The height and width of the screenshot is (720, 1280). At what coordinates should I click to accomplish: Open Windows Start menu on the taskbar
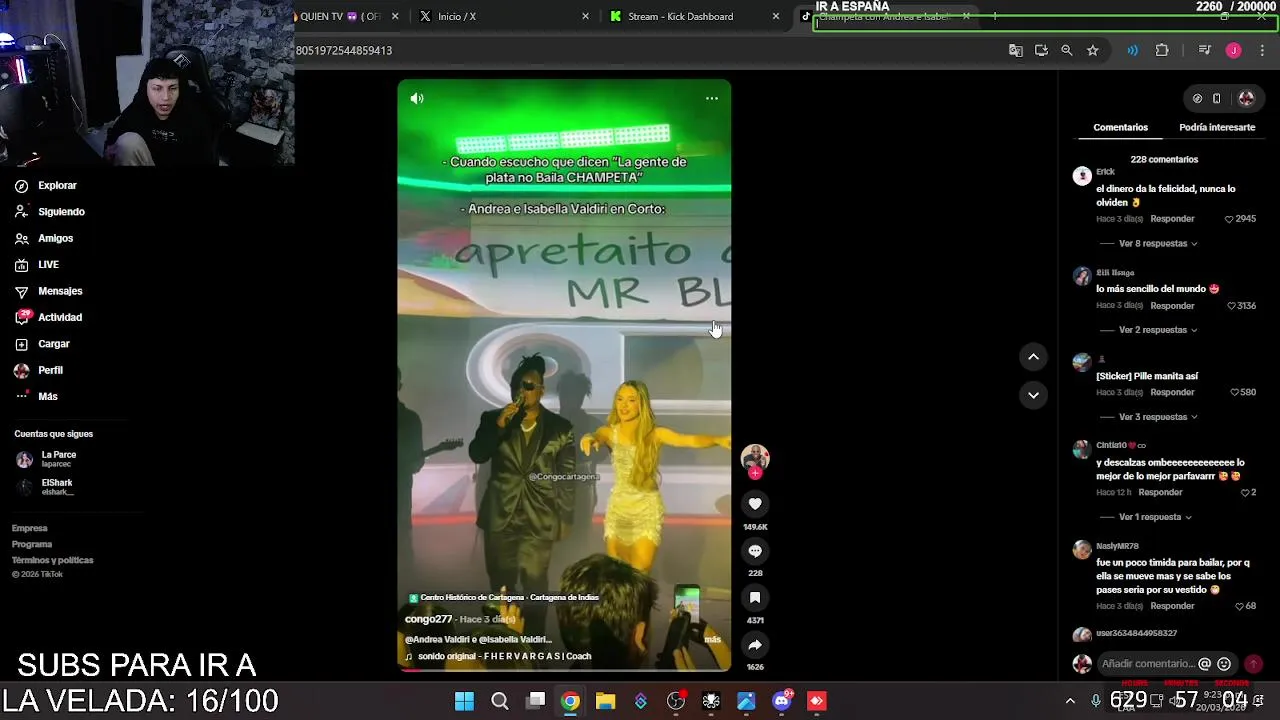(464, 701)
